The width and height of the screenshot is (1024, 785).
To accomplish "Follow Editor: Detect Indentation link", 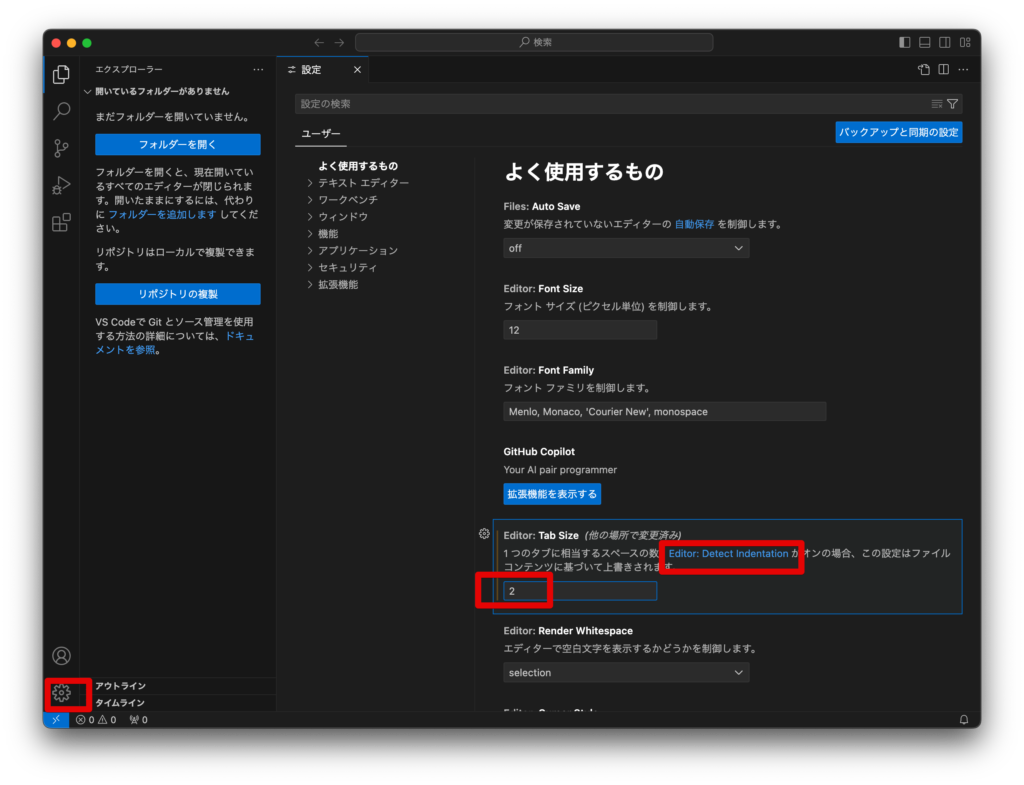I will point(728,553).
